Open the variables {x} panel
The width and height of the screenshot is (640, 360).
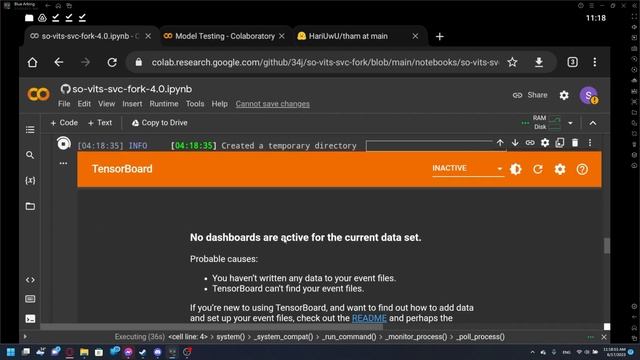click(30, 180)
